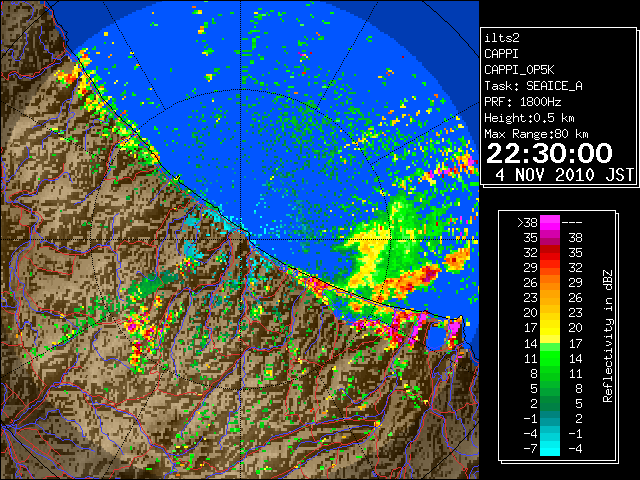Pick the red swatch for 32–35 dBZ
Image resolution: width=640 pixels, height=480 pixels.
[x=550, y=253]
